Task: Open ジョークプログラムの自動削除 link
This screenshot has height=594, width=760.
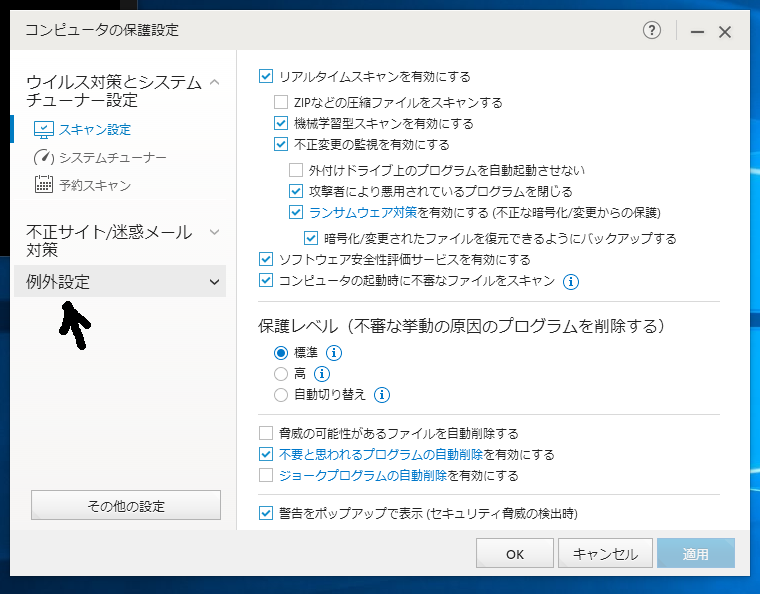Action: pos(363,475)
